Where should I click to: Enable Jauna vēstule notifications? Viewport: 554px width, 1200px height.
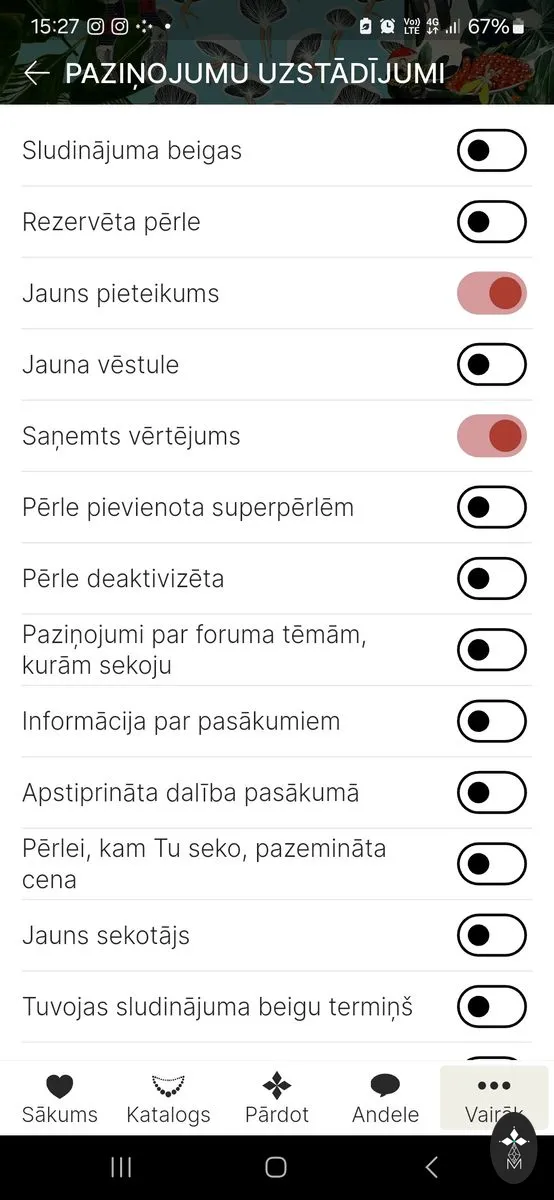[x=492, y=364]
